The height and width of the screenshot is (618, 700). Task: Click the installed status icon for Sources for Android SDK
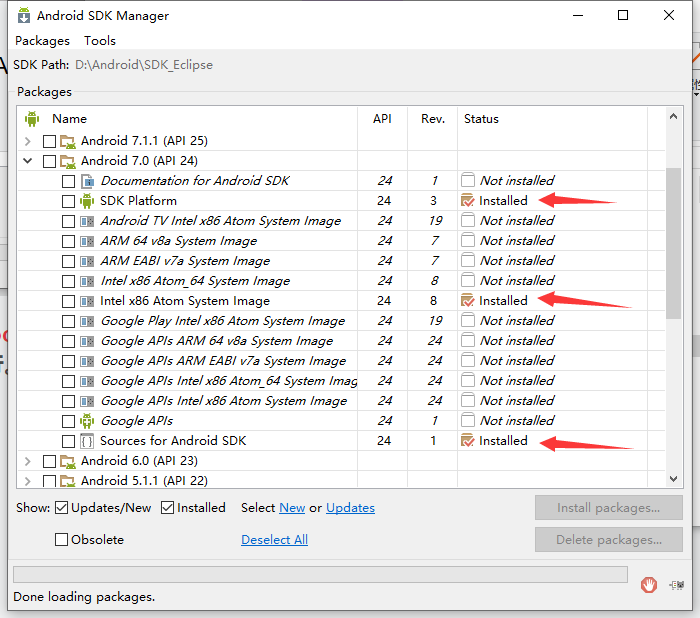(x=467, y=441)
